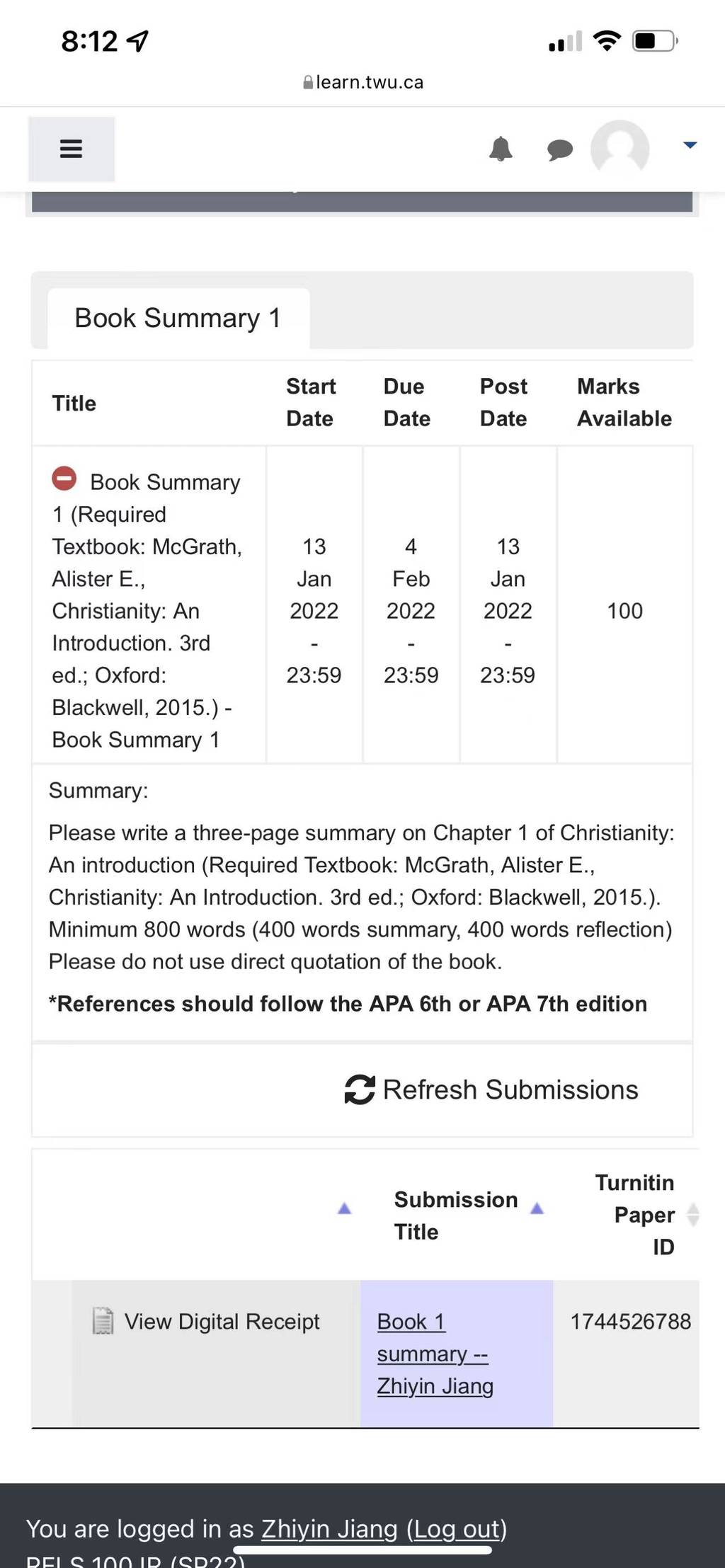Open submission Book 1 summary -- Zhiyin Jiang
This screenshot has height=1568, width=725.
[x=435, y=1354]
